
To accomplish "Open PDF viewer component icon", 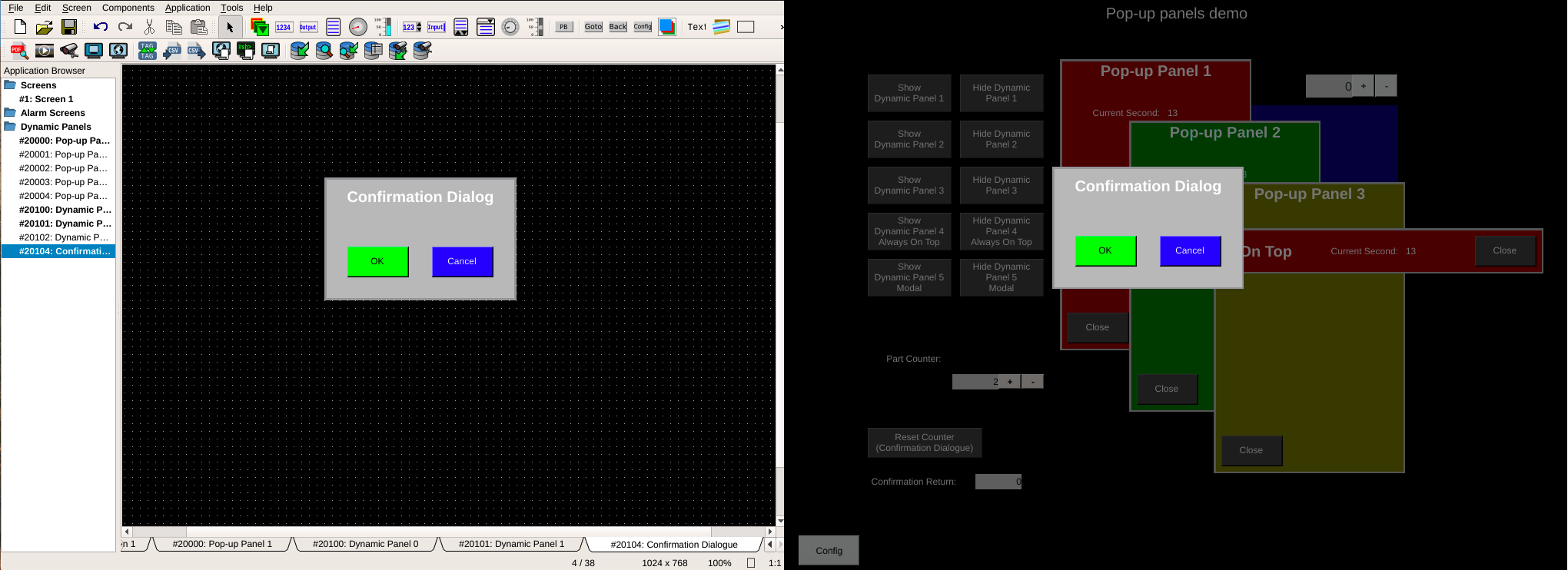I will [19, 51].
